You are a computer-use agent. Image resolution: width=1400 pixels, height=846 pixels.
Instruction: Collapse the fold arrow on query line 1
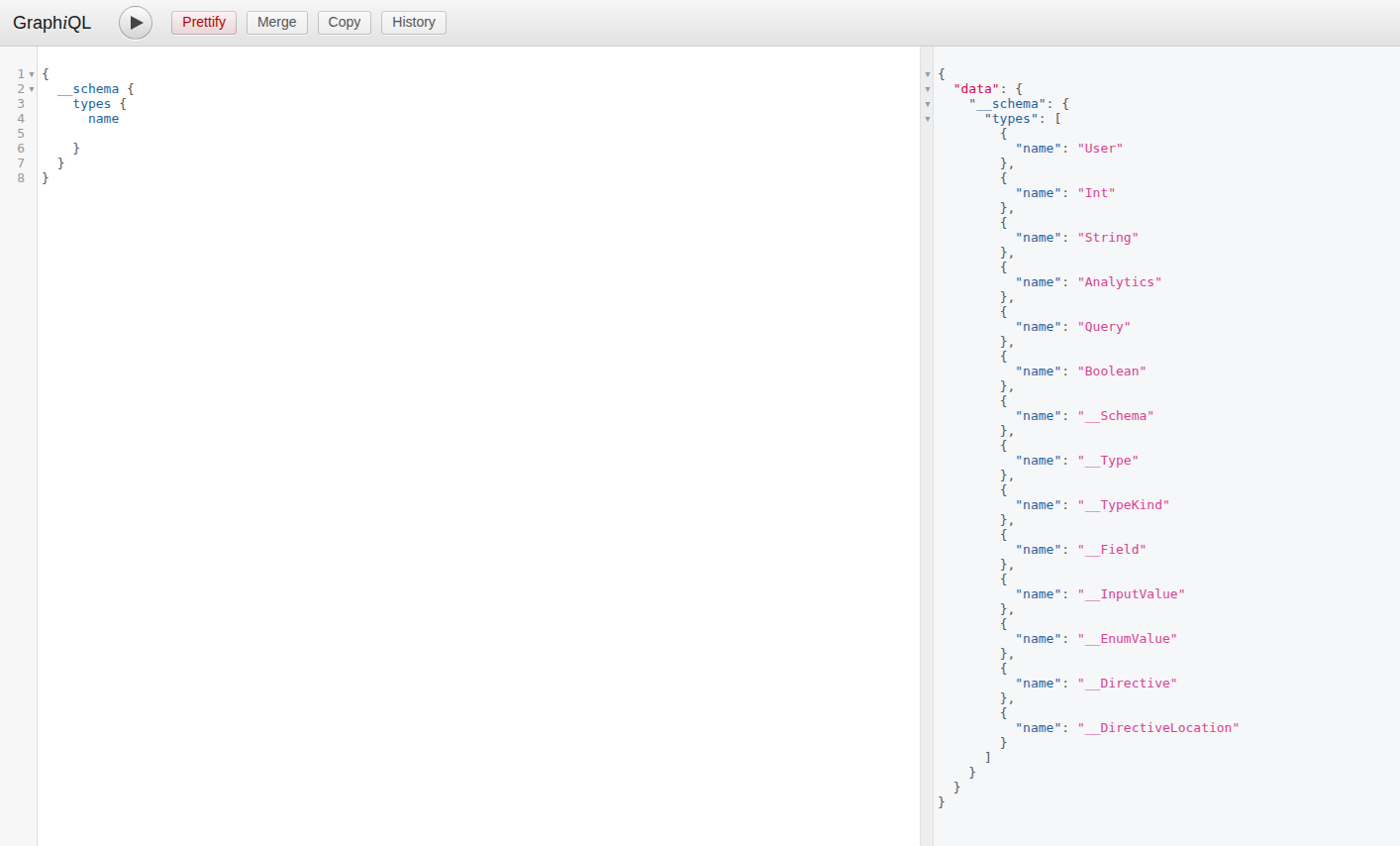click(32, 74)
